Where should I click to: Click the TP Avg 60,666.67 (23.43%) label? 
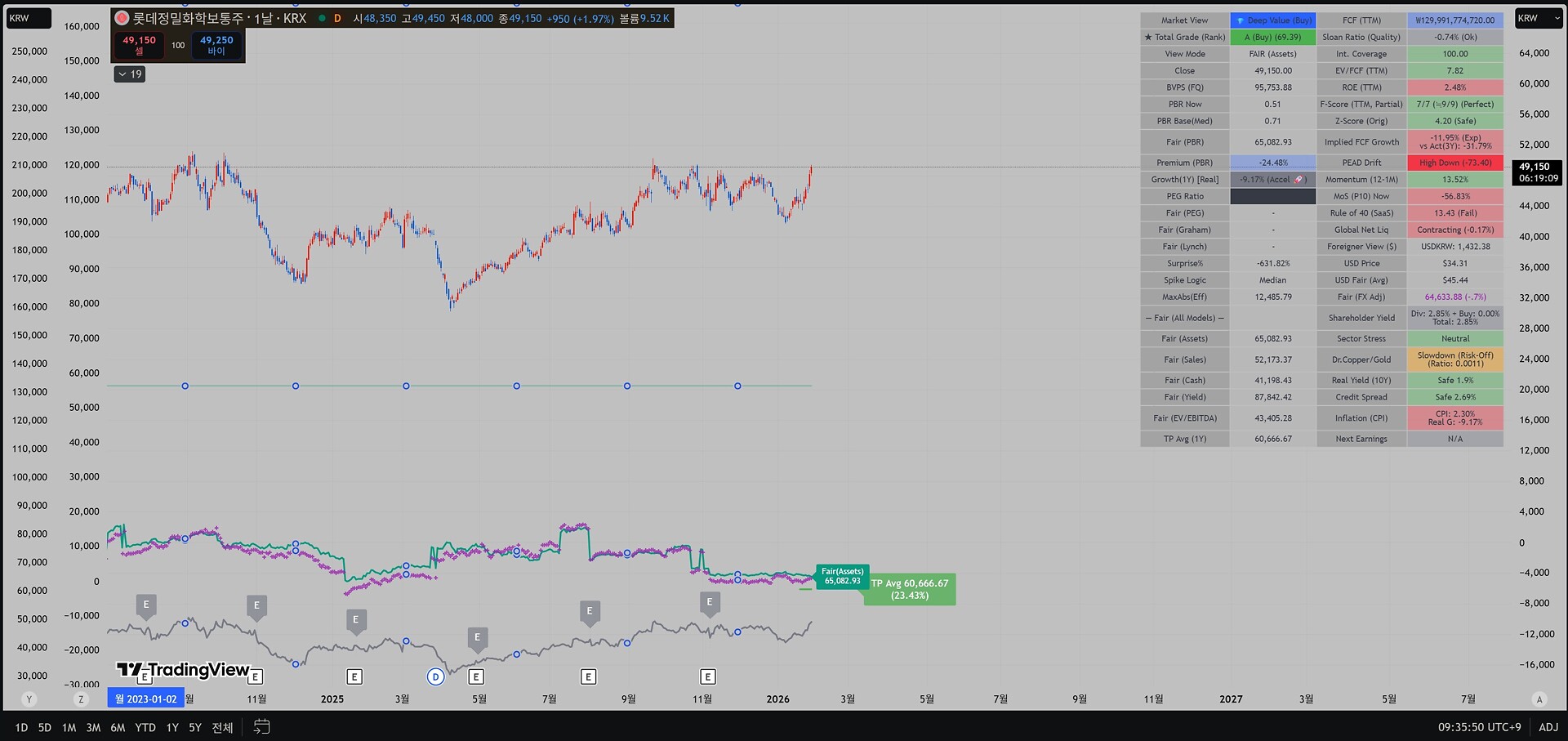(910, 589)
